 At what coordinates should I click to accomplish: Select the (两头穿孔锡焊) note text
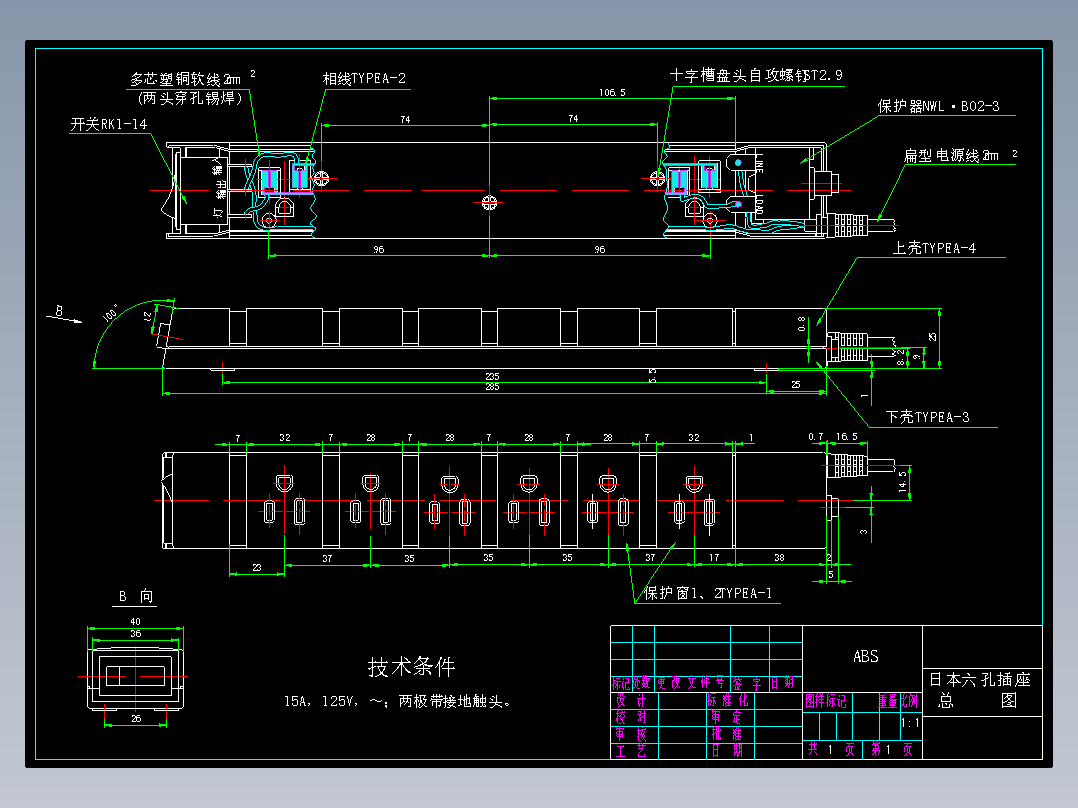[x=190, y=98]
